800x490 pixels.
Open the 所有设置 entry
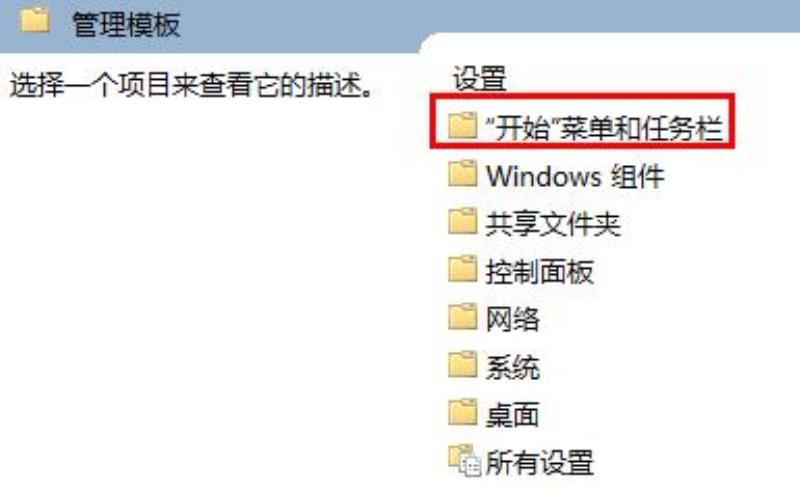coord(540,463)
